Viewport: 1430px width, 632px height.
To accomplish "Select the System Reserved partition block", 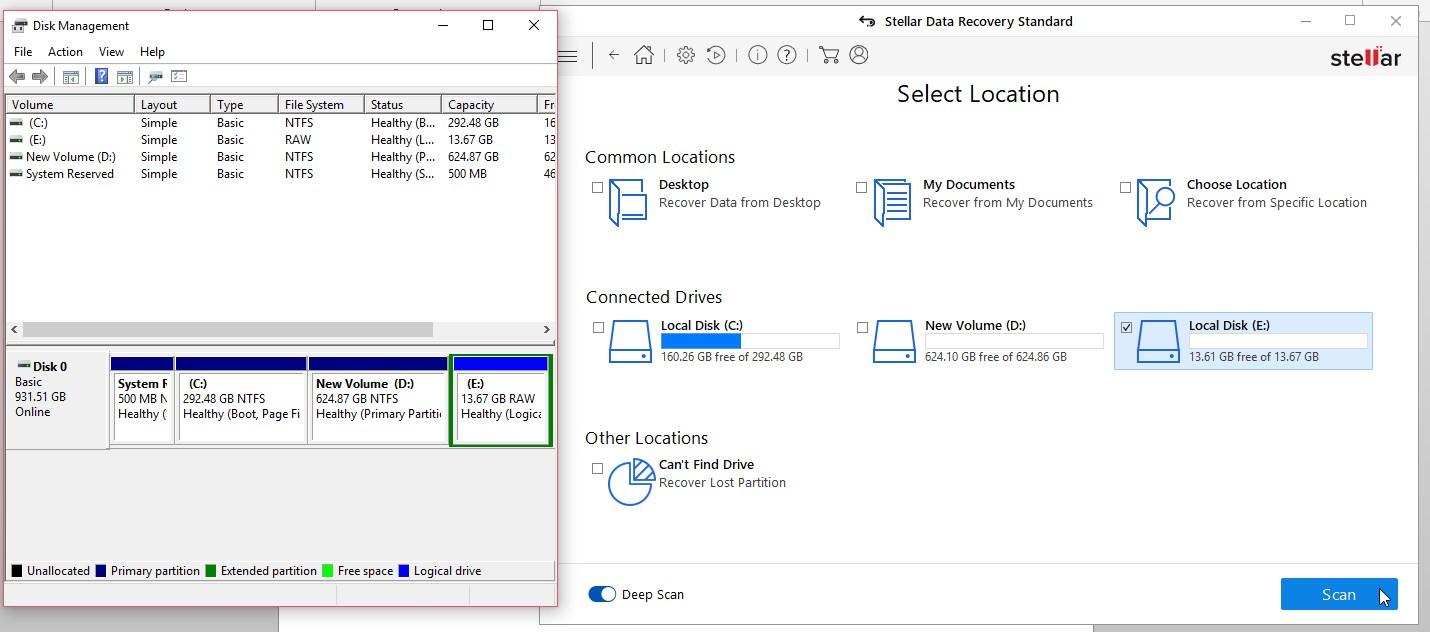I will coord(142,400).
